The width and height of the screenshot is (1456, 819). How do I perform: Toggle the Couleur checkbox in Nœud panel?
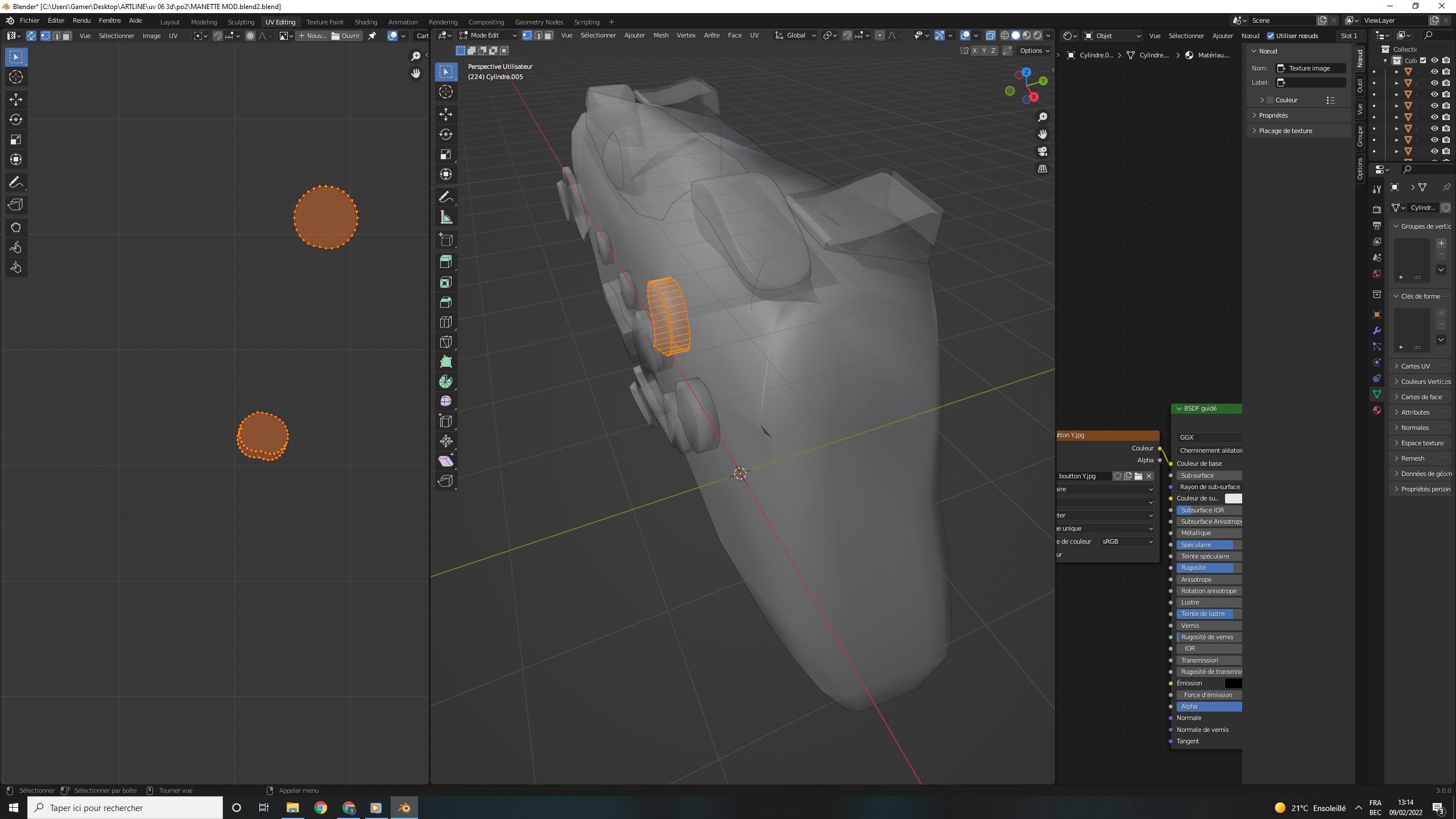click(1270, 100)
